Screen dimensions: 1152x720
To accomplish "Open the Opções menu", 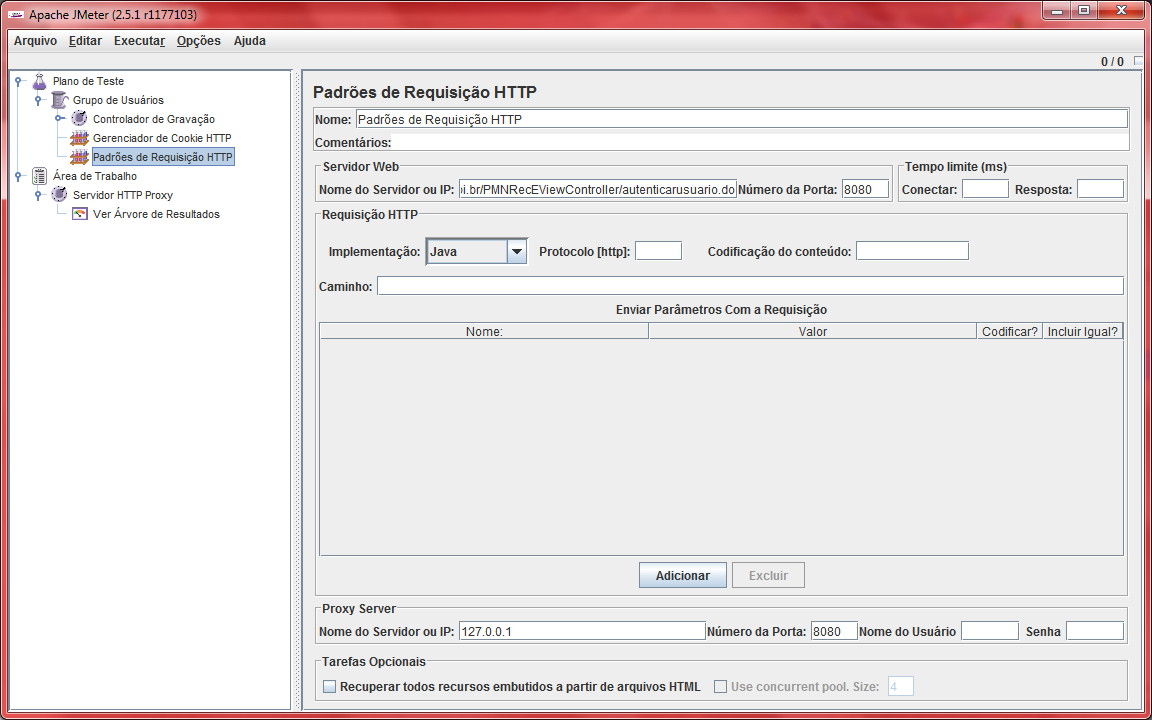I will tap(198, 41).
